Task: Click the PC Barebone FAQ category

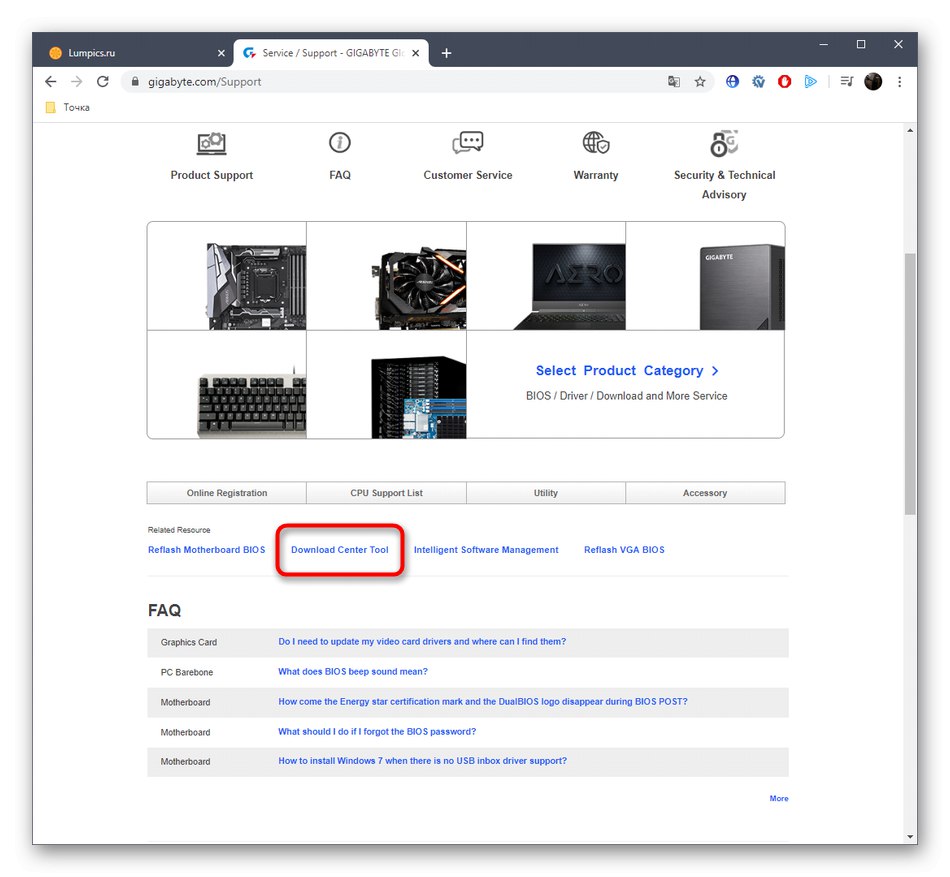Action: pyautogui.click(x=187, y=672)
